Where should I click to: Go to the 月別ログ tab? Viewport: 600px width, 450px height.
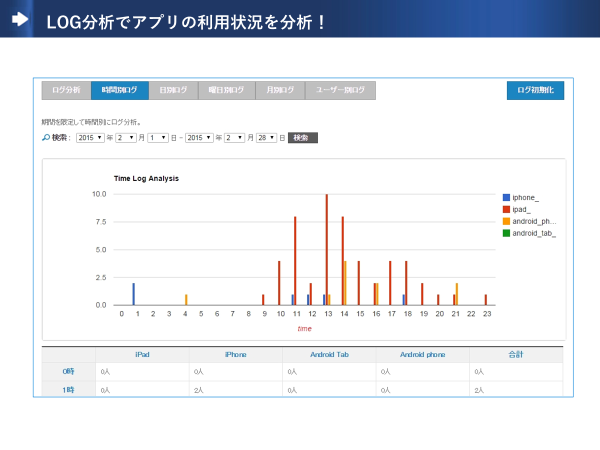(x=279, y=90)
